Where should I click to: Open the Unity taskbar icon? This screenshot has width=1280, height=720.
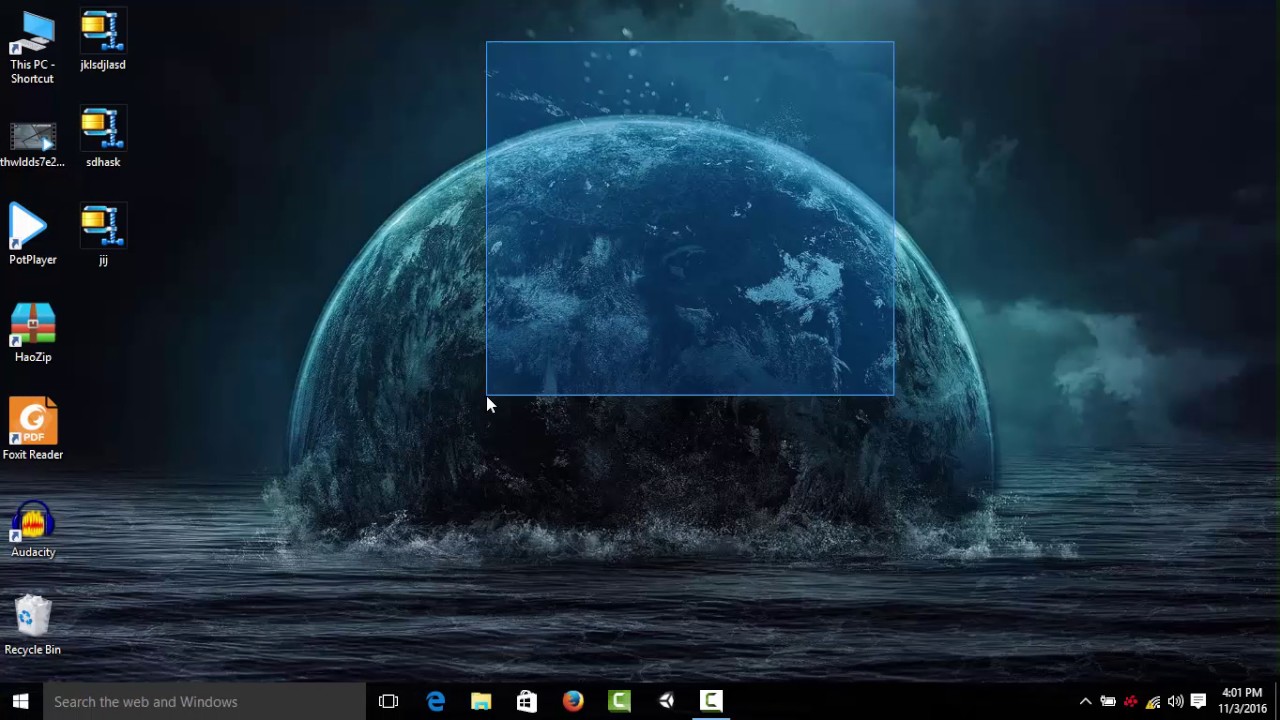666,701
